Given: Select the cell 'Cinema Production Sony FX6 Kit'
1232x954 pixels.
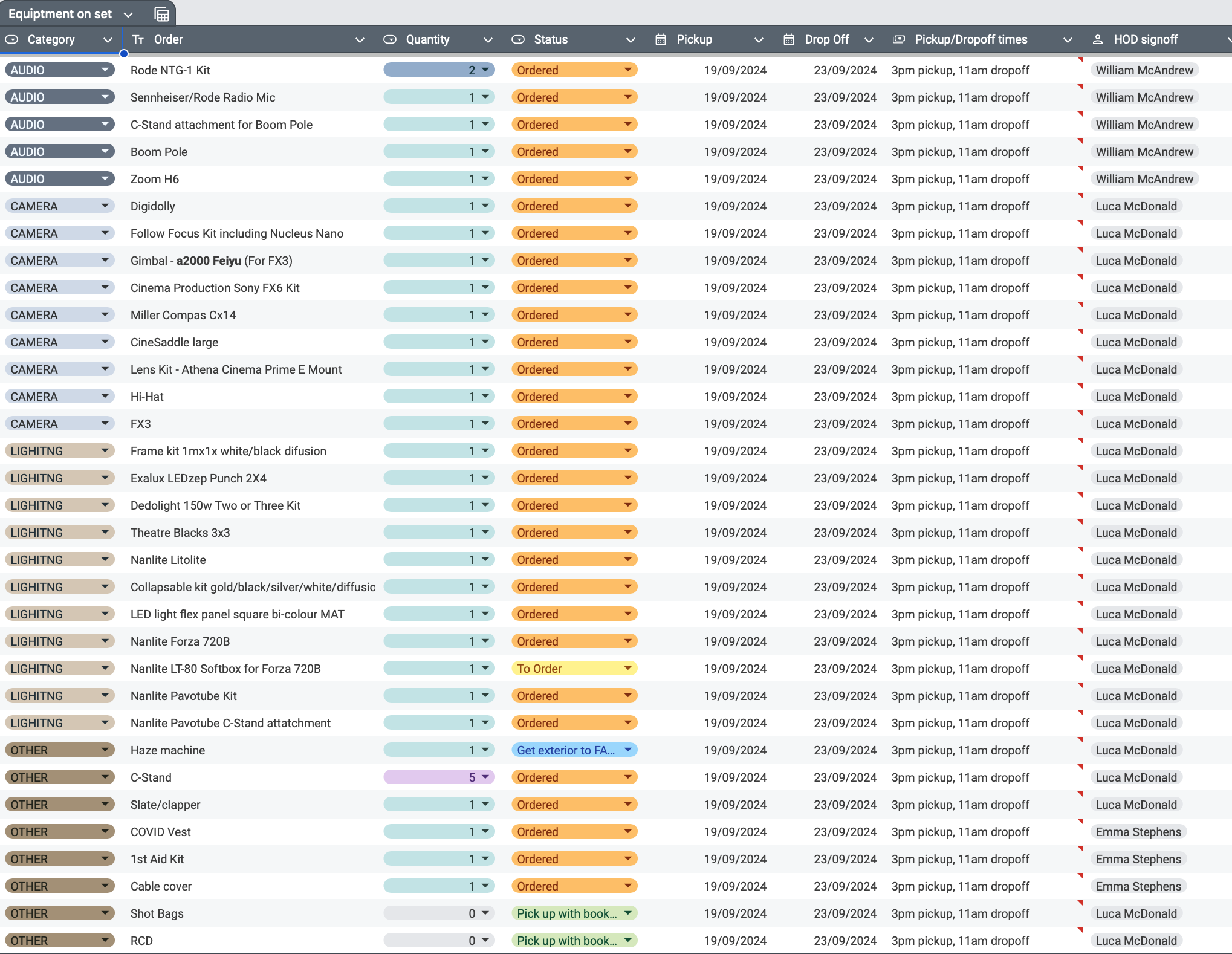Looking at the screenshot, I should (x=250, y=288).
